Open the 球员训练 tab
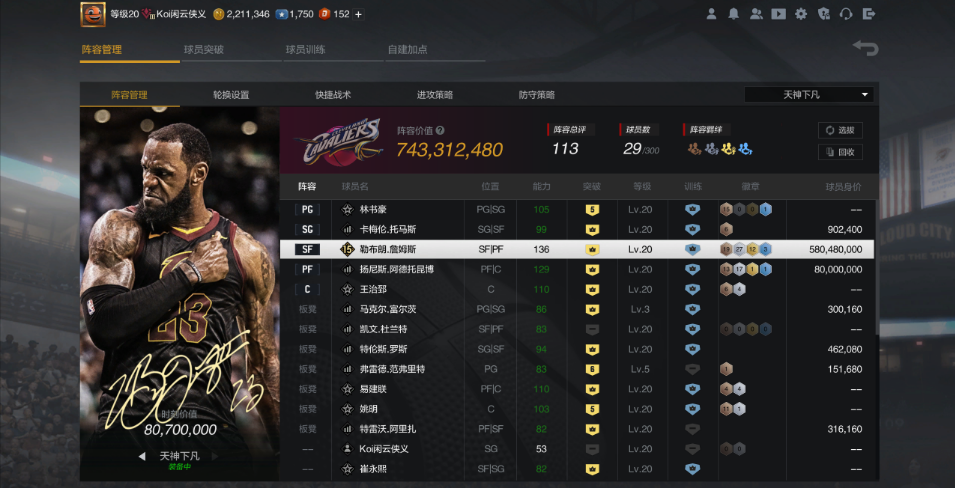Screen dimensions: 955x488 (305, 49)
